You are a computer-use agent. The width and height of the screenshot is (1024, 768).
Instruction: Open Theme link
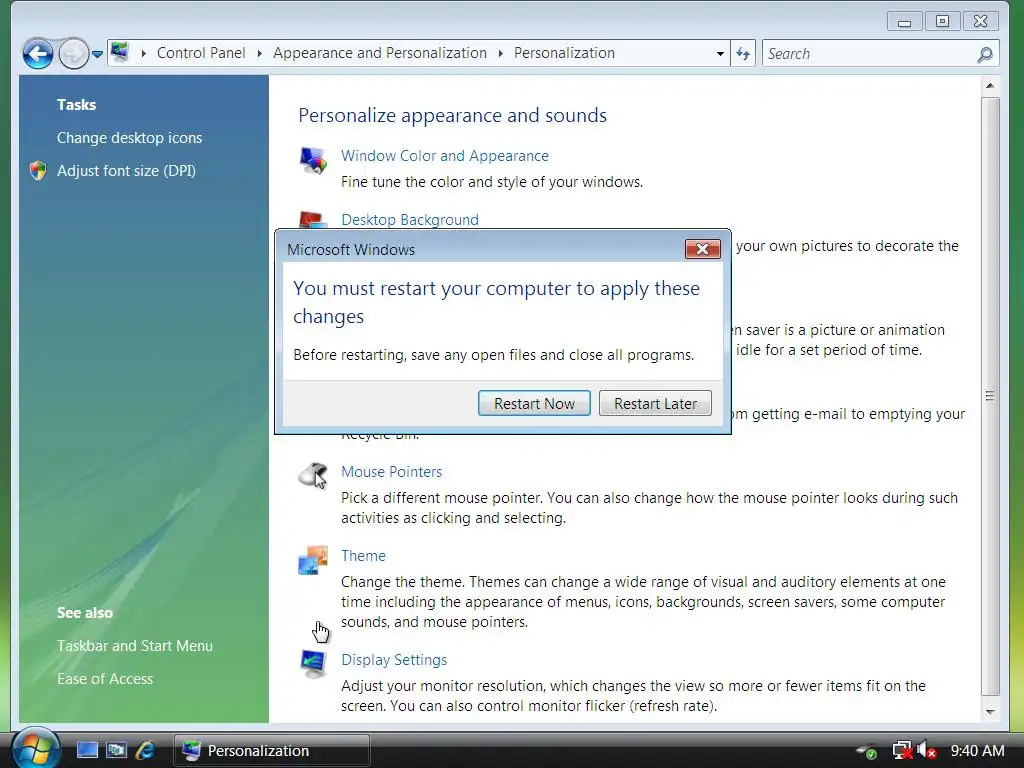tap(363, 556)
